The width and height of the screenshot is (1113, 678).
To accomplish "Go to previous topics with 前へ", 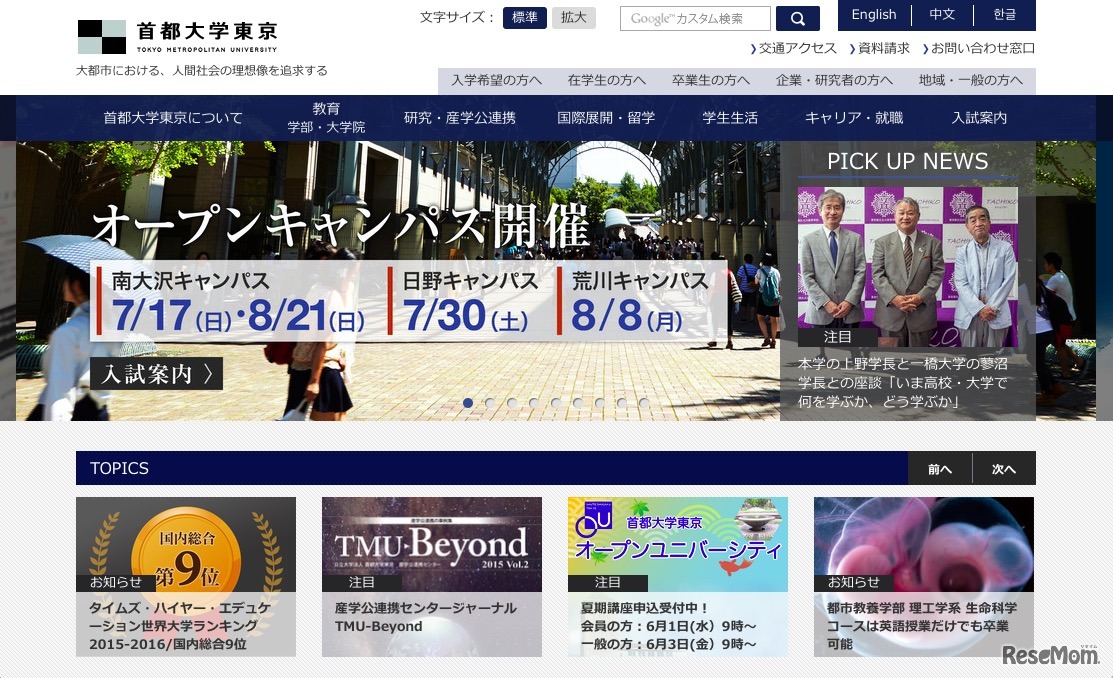I will click(940, 469).
